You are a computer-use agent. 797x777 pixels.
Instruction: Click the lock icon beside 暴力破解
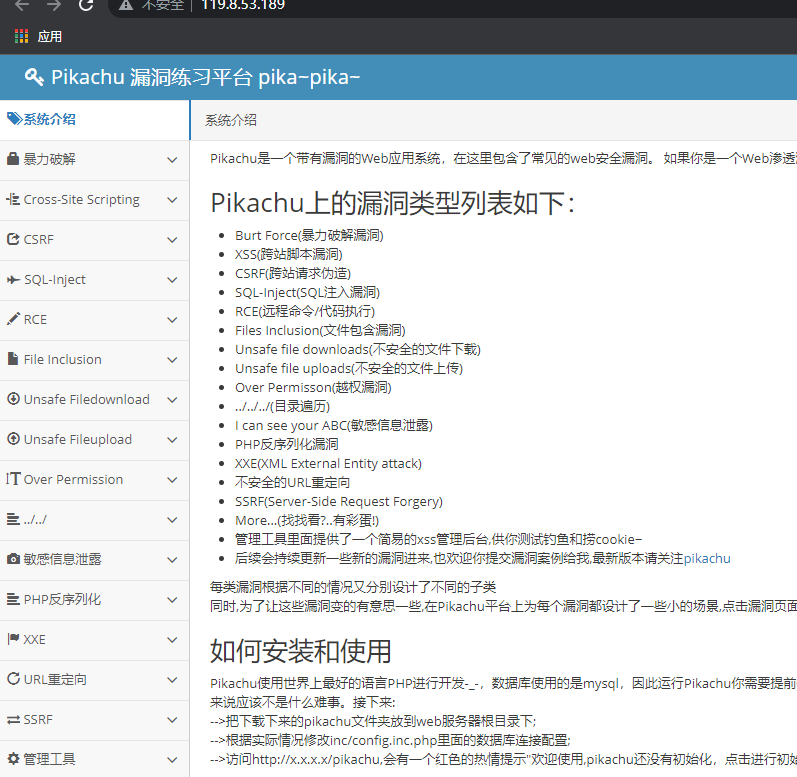(x=13, y=159)
